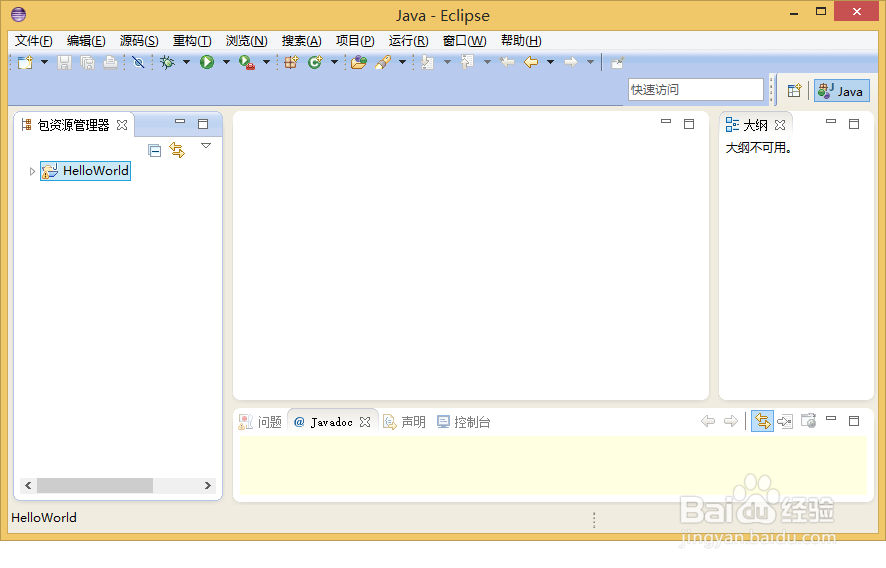The width and height of the screenshot is (886, 568).
Task: Expand the HelloWorld project tree node
Action: [x=32, y=171]
